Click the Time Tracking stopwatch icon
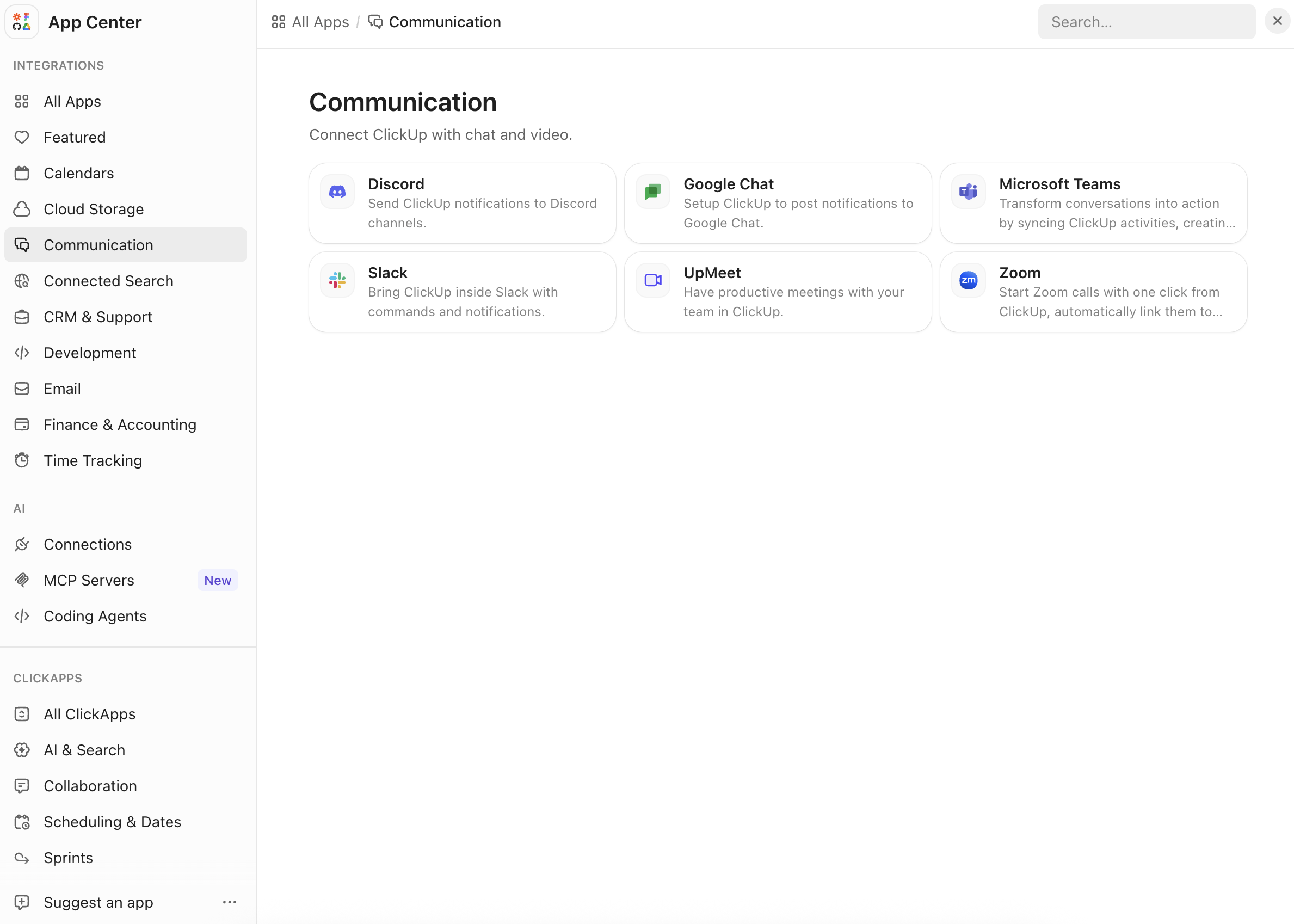 [22, 460]
